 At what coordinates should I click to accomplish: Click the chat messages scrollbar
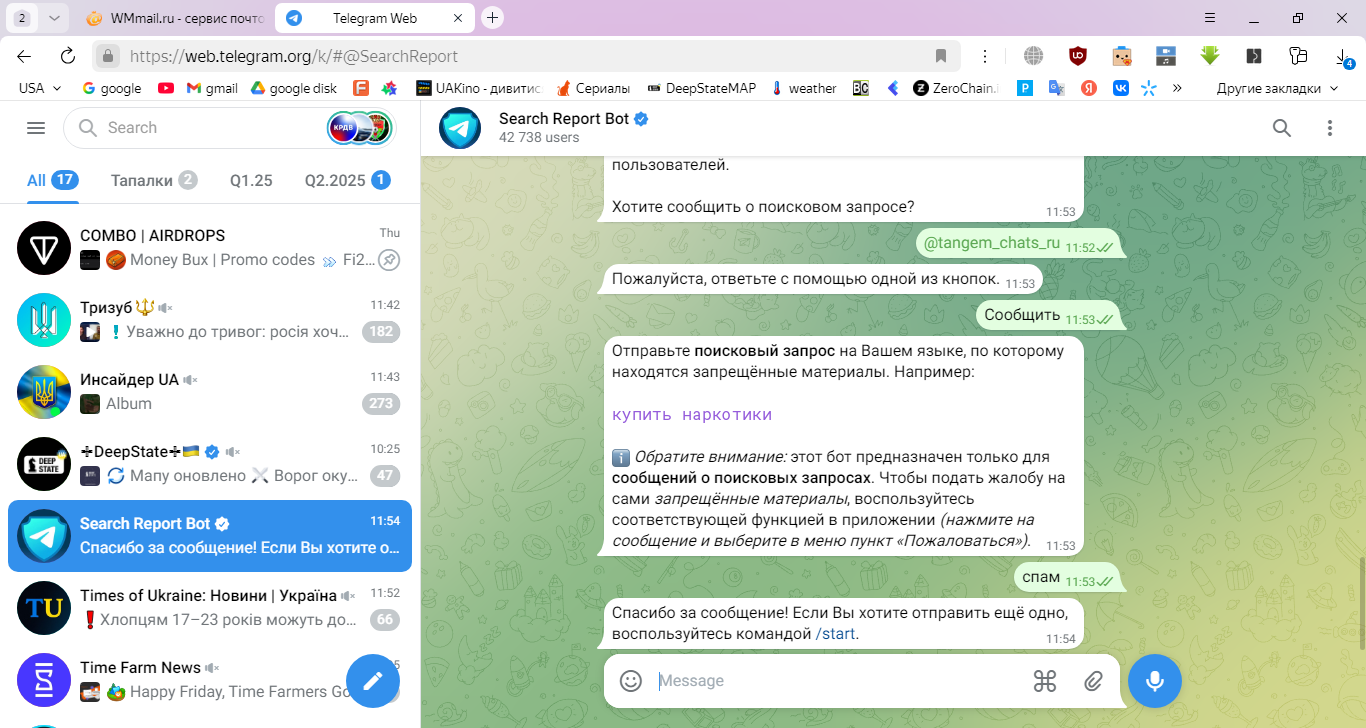tap(1361, 603)
